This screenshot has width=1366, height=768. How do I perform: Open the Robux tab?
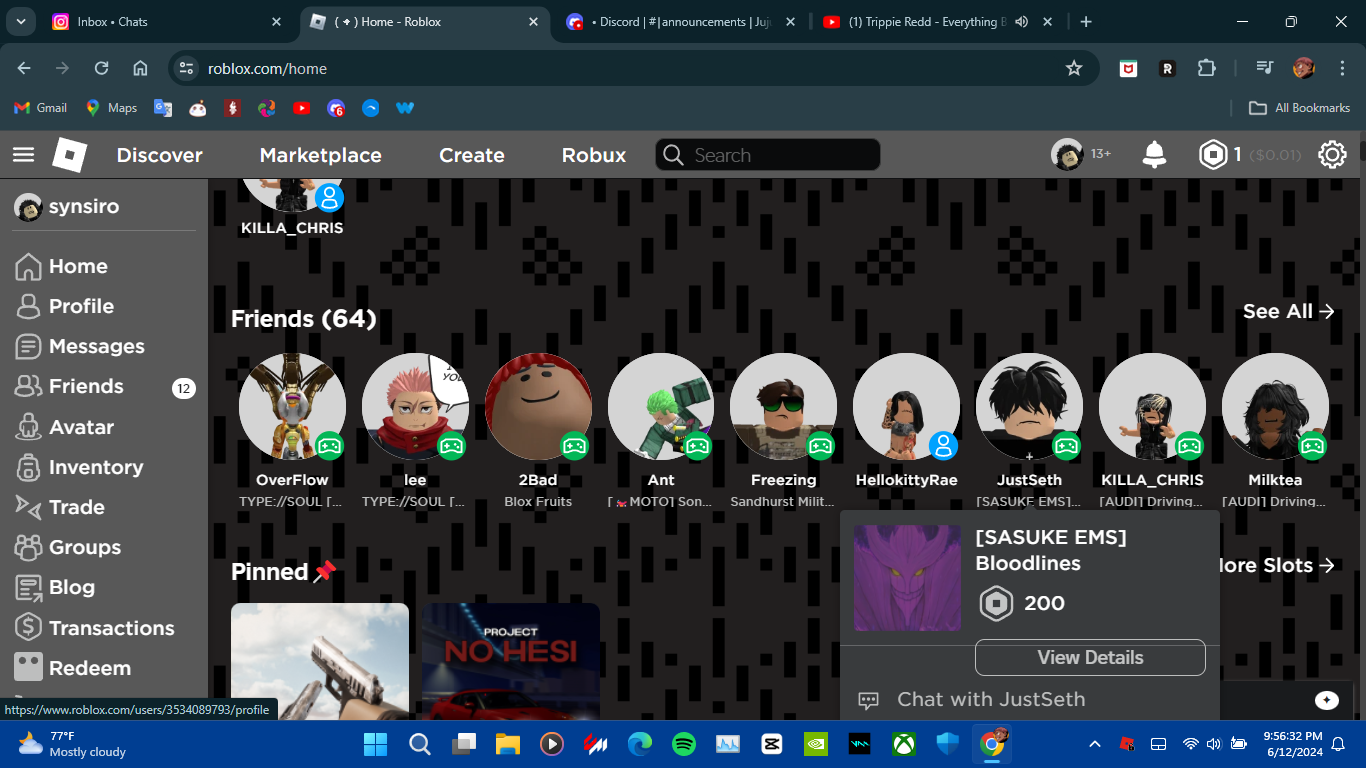pyautogui.click(x=594, y=155)
